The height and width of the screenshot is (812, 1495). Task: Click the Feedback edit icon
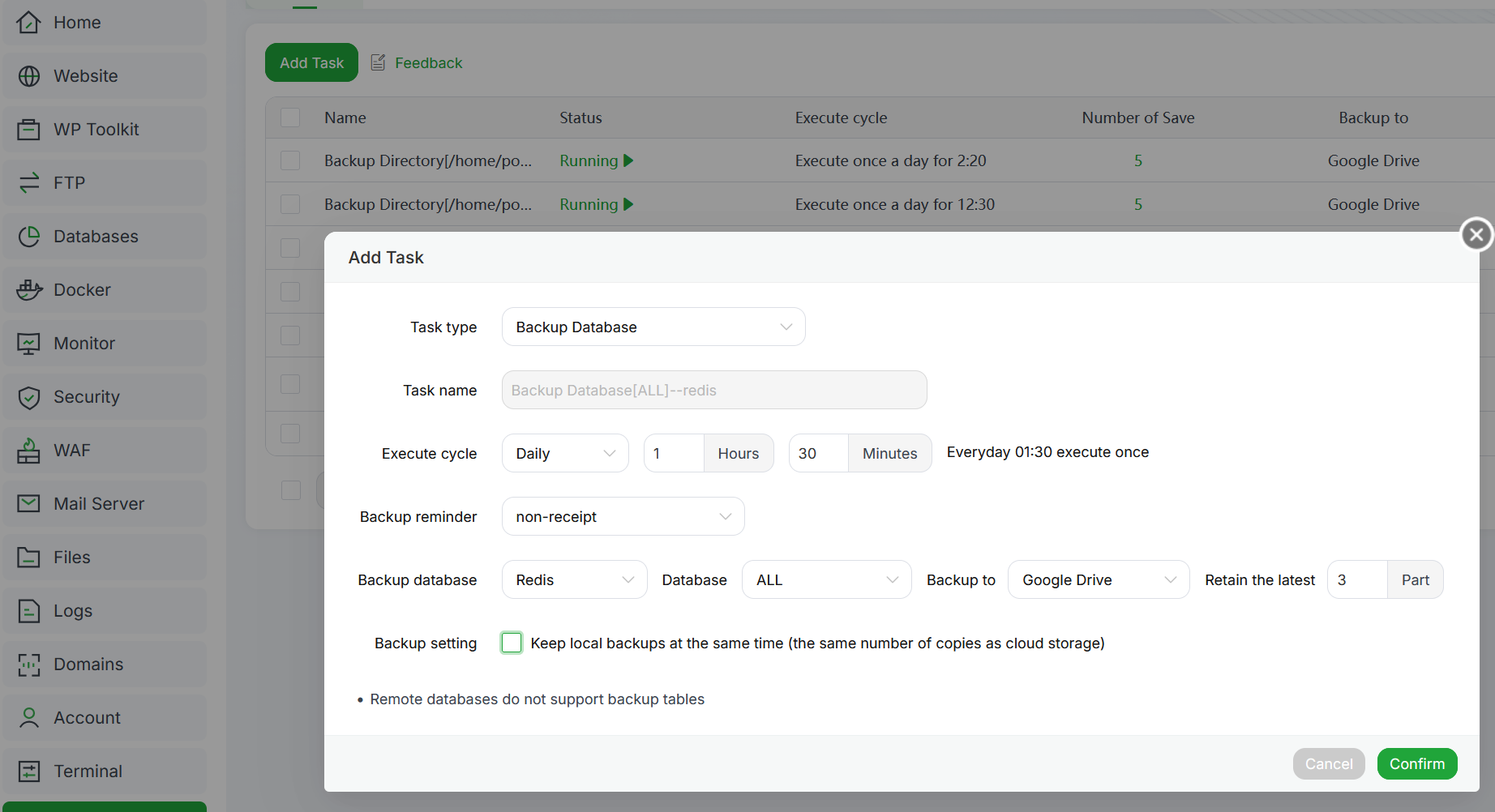point(378,62)
